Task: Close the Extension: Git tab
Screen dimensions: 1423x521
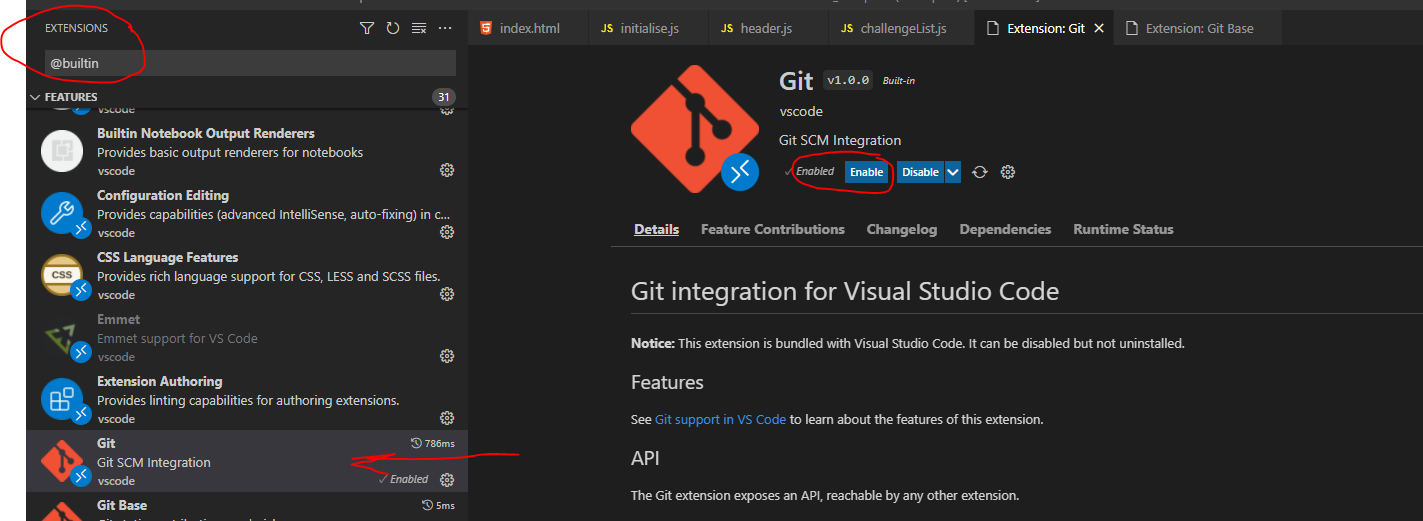Action: 1099,28
